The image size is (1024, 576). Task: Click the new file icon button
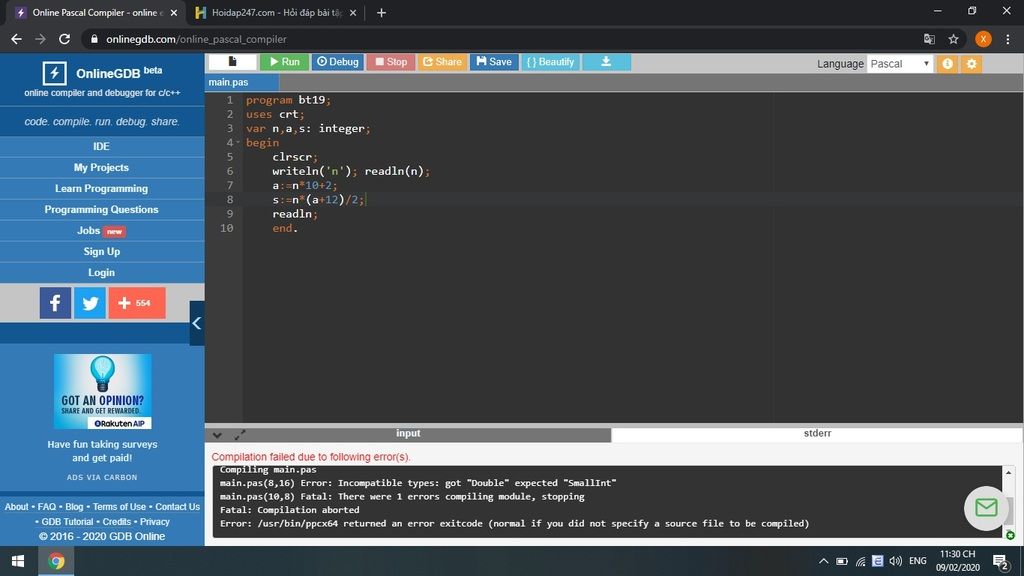pos(233,62)
